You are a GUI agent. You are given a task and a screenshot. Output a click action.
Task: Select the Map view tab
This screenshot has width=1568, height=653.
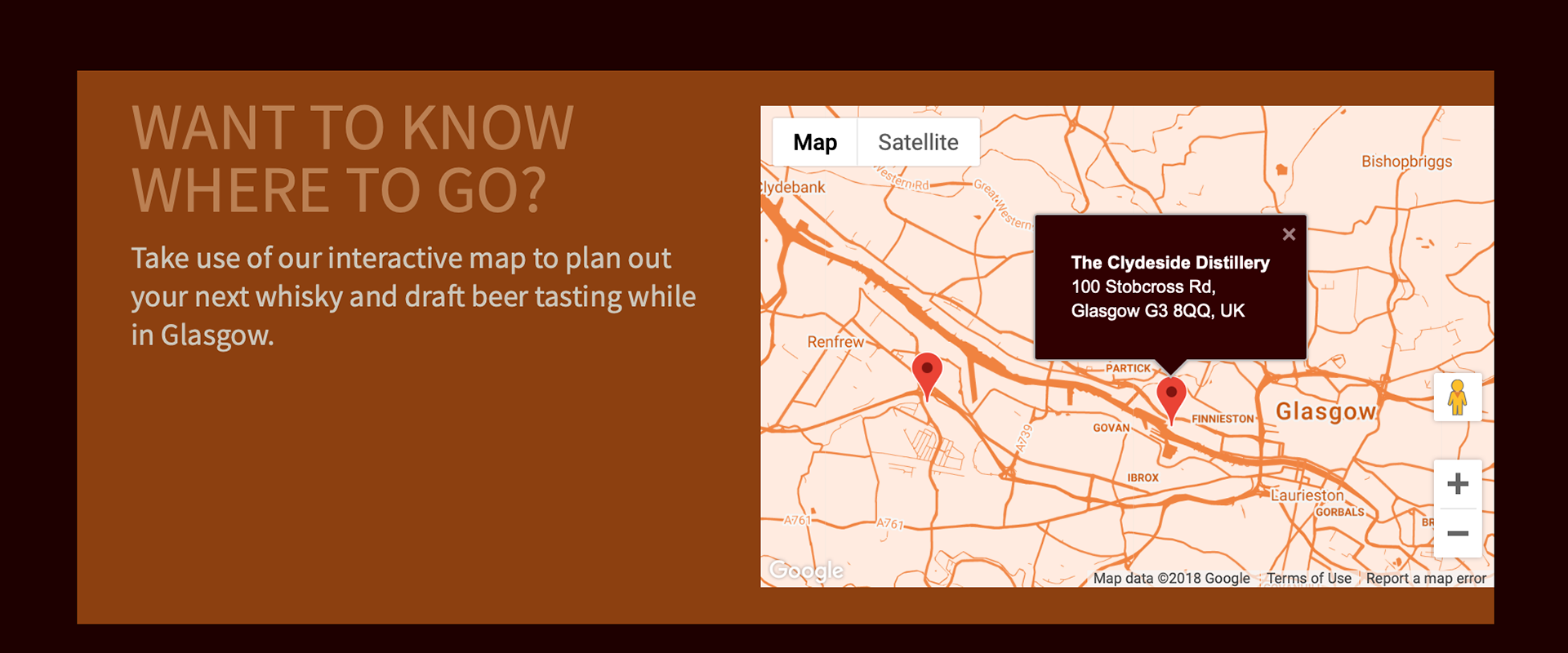click(815, 142)
